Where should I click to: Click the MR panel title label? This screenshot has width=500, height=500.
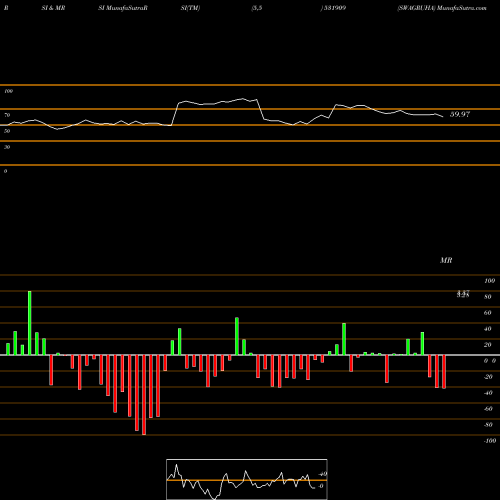[x=446, y=260]
